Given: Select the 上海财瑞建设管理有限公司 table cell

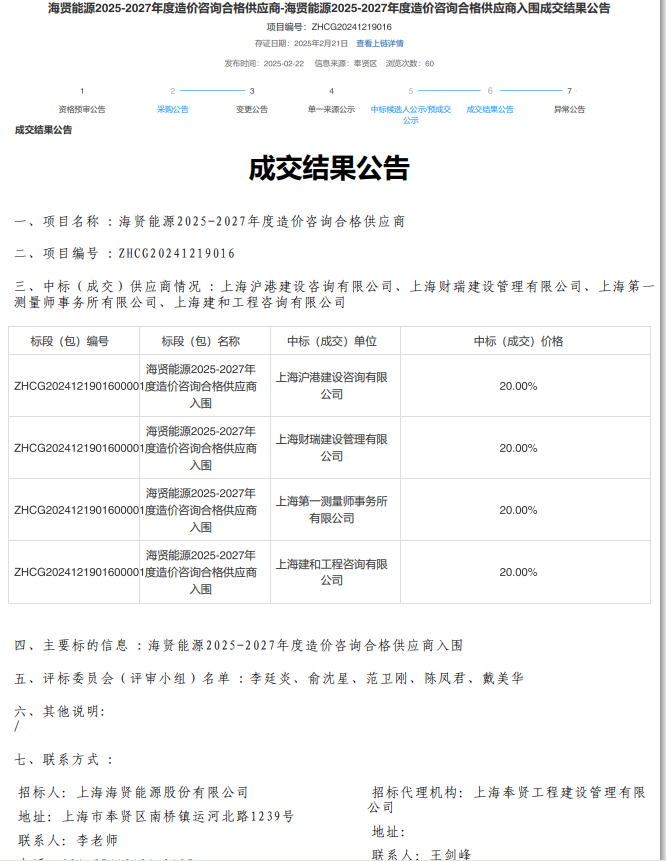Looking at the screenshot, I should point(332,448).
